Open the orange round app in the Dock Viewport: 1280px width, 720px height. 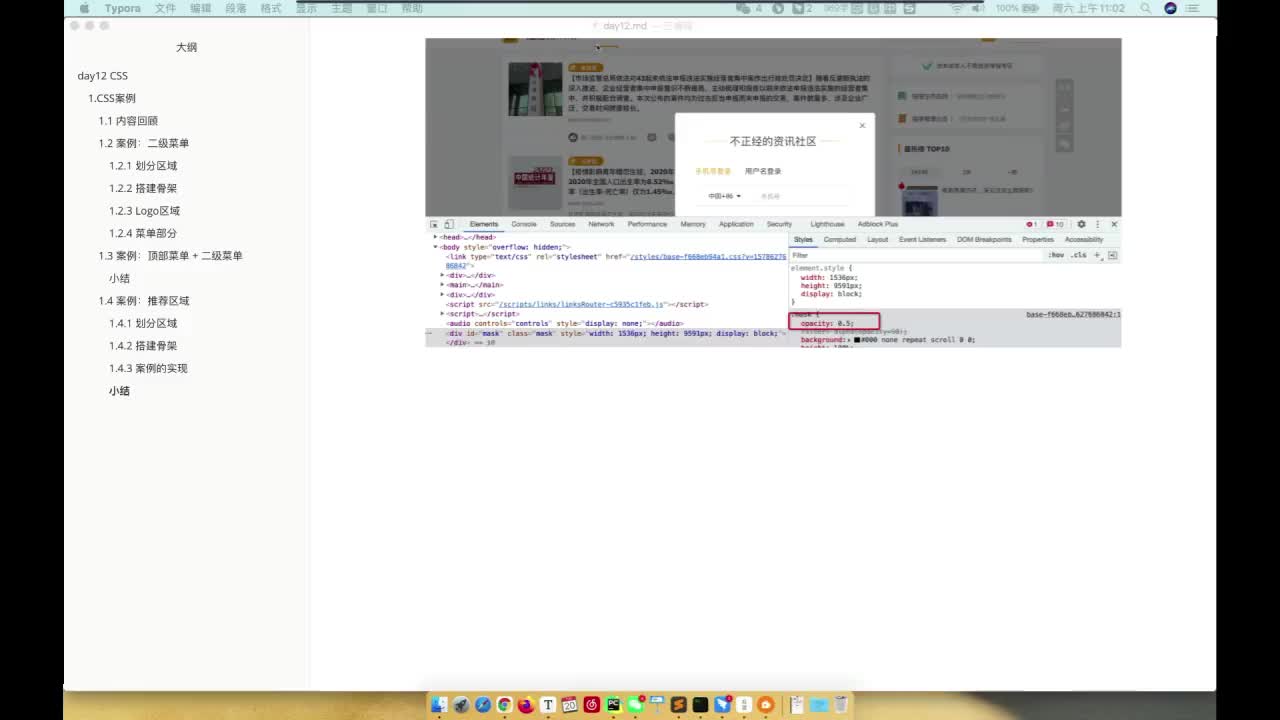tap(766, 705)
